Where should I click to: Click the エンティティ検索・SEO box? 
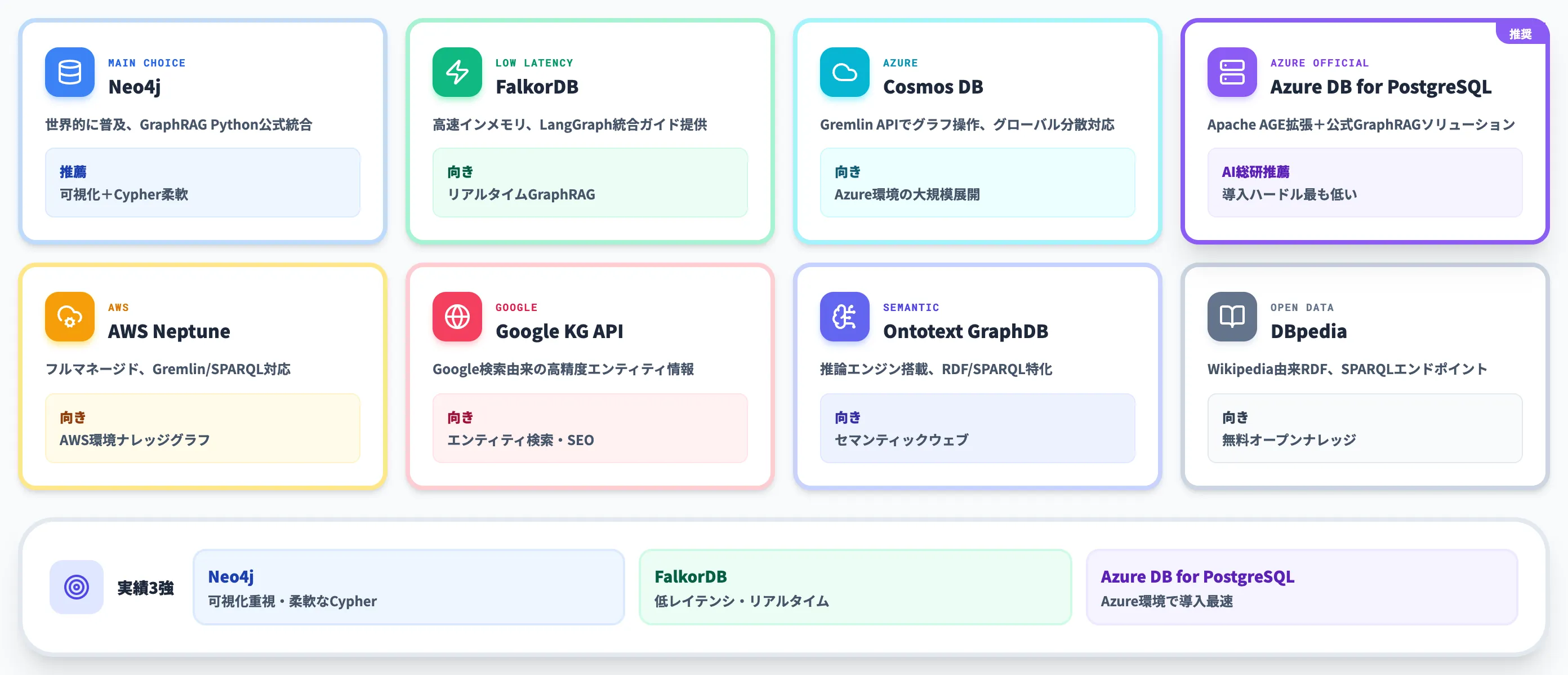tap(590, 428)
